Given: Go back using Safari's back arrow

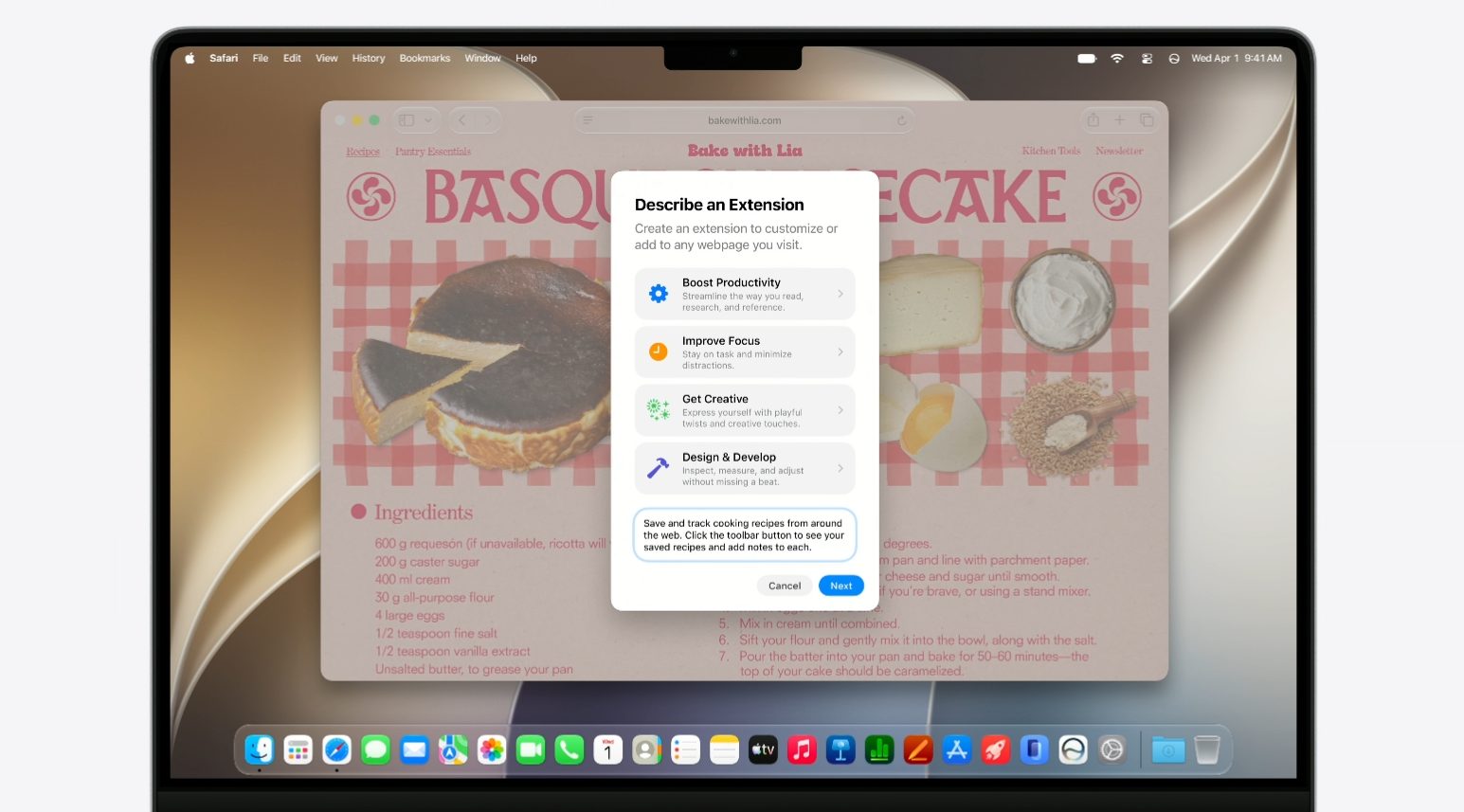Looking at the screenshot, I should [x=462, y=120].
